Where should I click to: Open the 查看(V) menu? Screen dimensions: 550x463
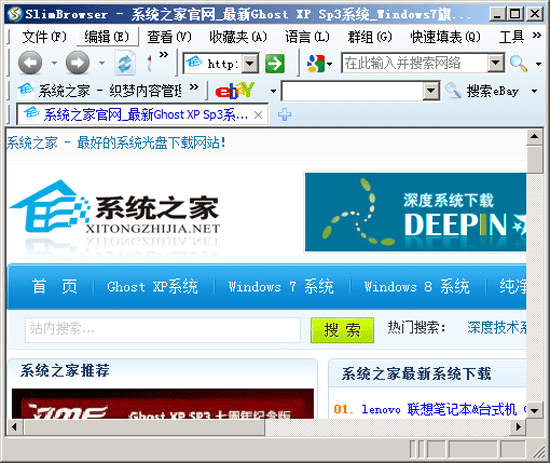pyautogui.click(x=169, y=36)
